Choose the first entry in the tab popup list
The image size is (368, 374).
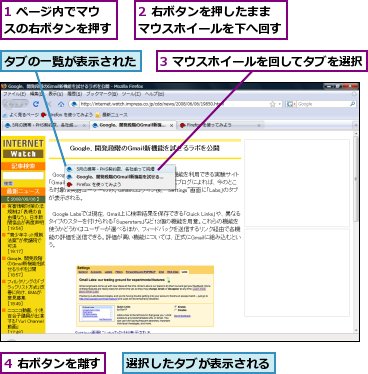(120, 169)
